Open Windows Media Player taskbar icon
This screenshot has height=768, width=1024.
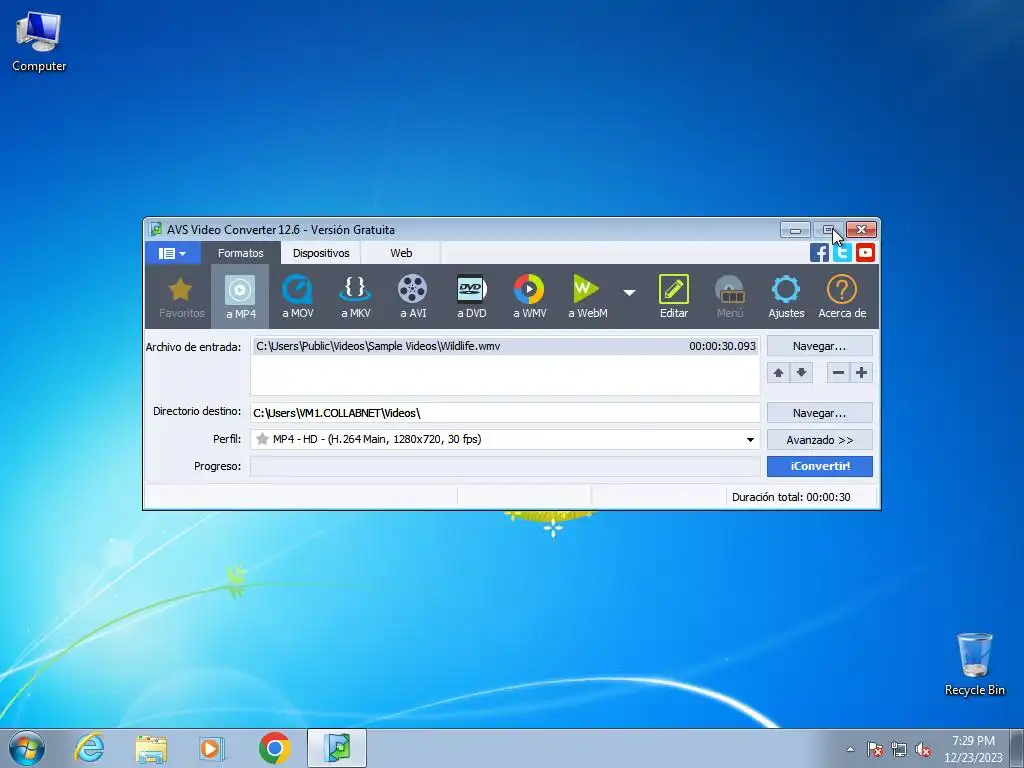tap(212, 748)
